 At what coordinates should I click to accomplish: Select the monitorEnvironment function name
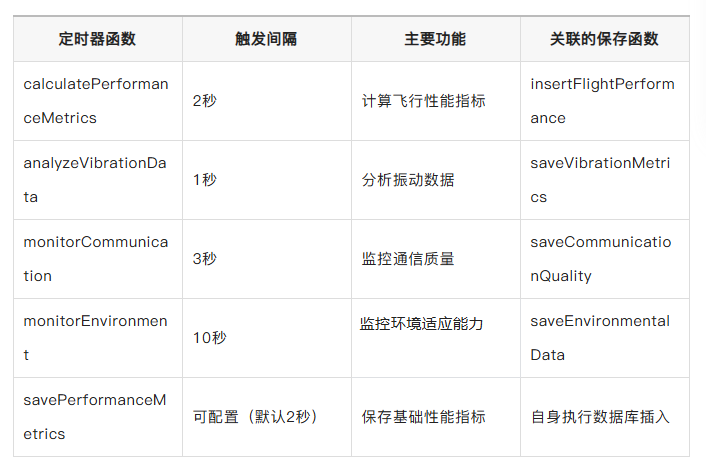point(96,338)
